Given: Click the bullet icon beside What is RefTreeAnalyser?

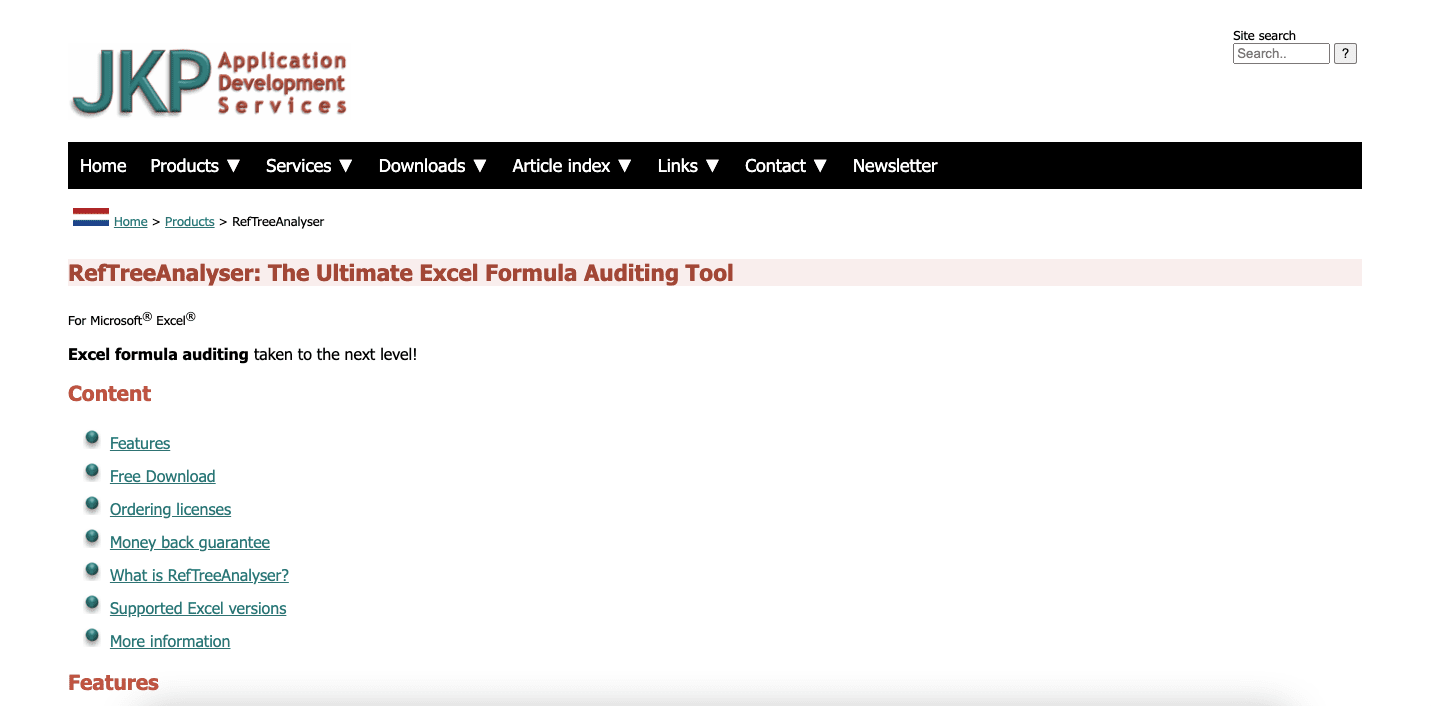Looking at the screenshot, I should (92, 570).
